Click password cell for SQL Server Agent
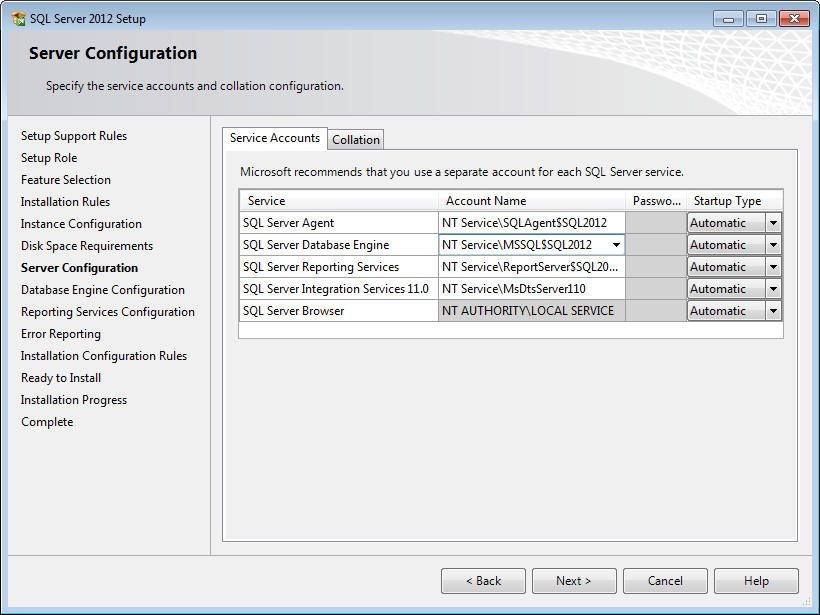 pyautogui.click(x=656, y=223)
